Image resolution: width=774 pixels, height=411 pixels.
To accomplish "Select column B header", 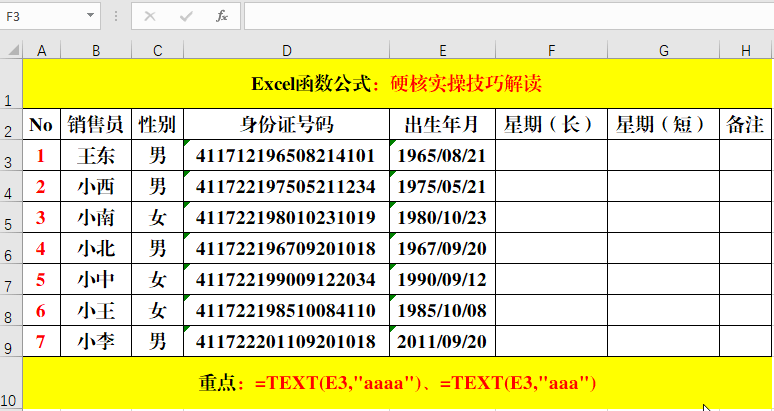I will pyautogui.click(x=96, y=50).
